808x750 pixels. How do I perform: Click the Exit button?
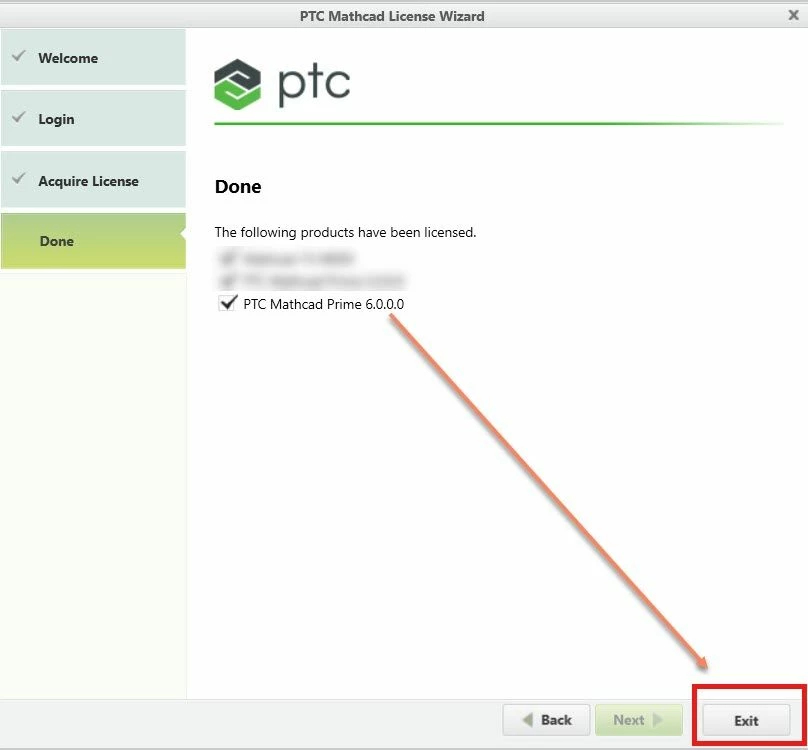[746, 720]
